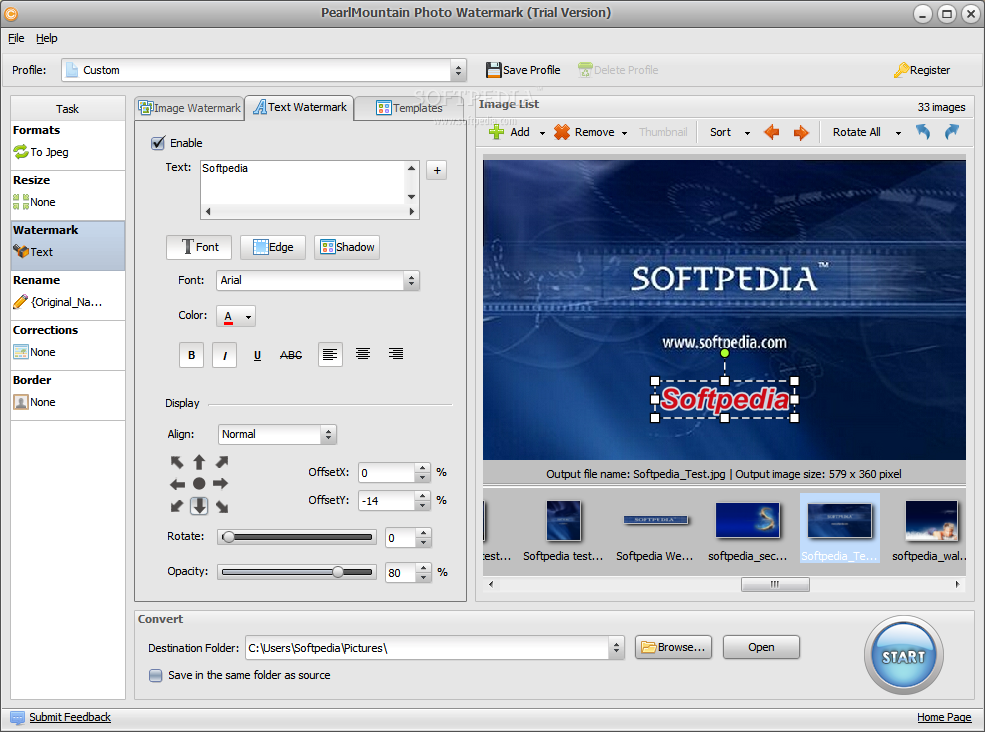Rotate all images clockwise
985x732 pixels.
coord(952,132)
